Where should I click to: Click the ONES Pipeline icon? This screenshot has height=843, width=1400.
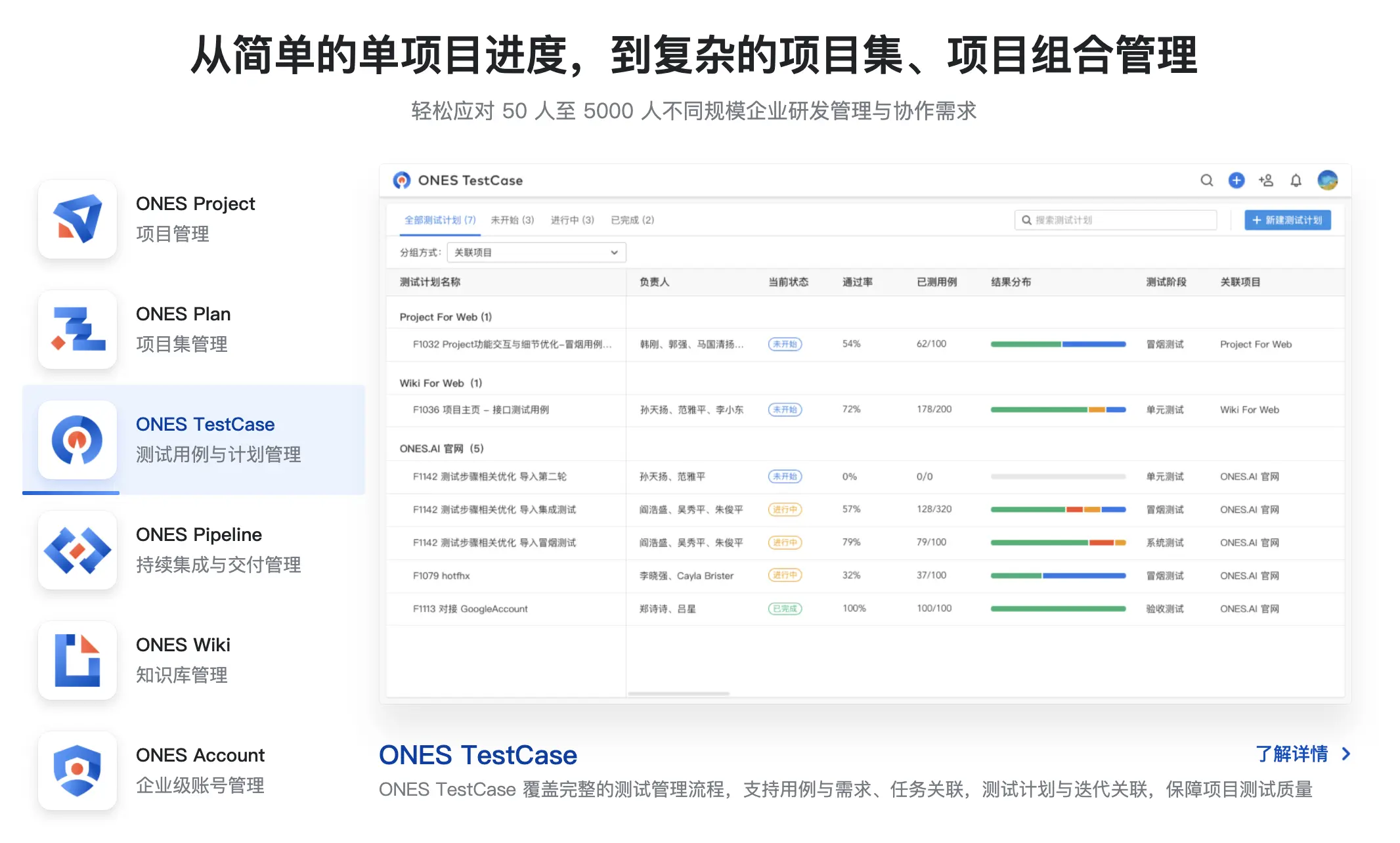point(77,550)
